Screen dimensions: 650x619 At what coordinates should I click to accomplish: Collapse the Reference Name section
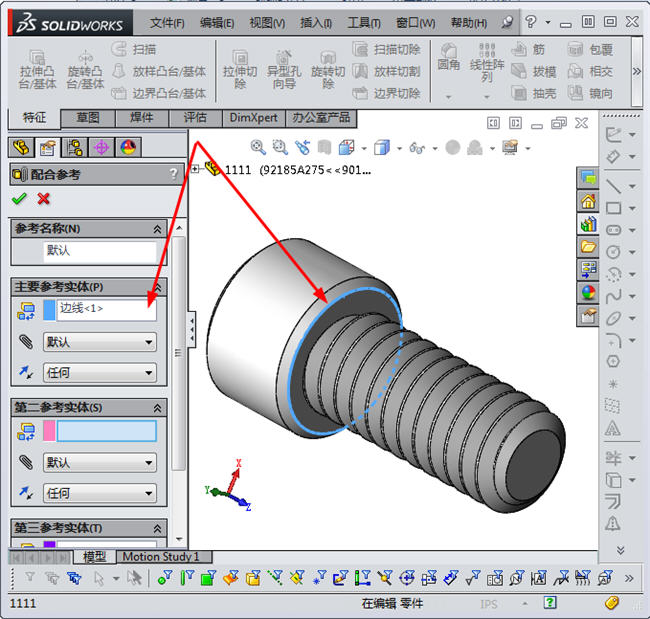158,229
